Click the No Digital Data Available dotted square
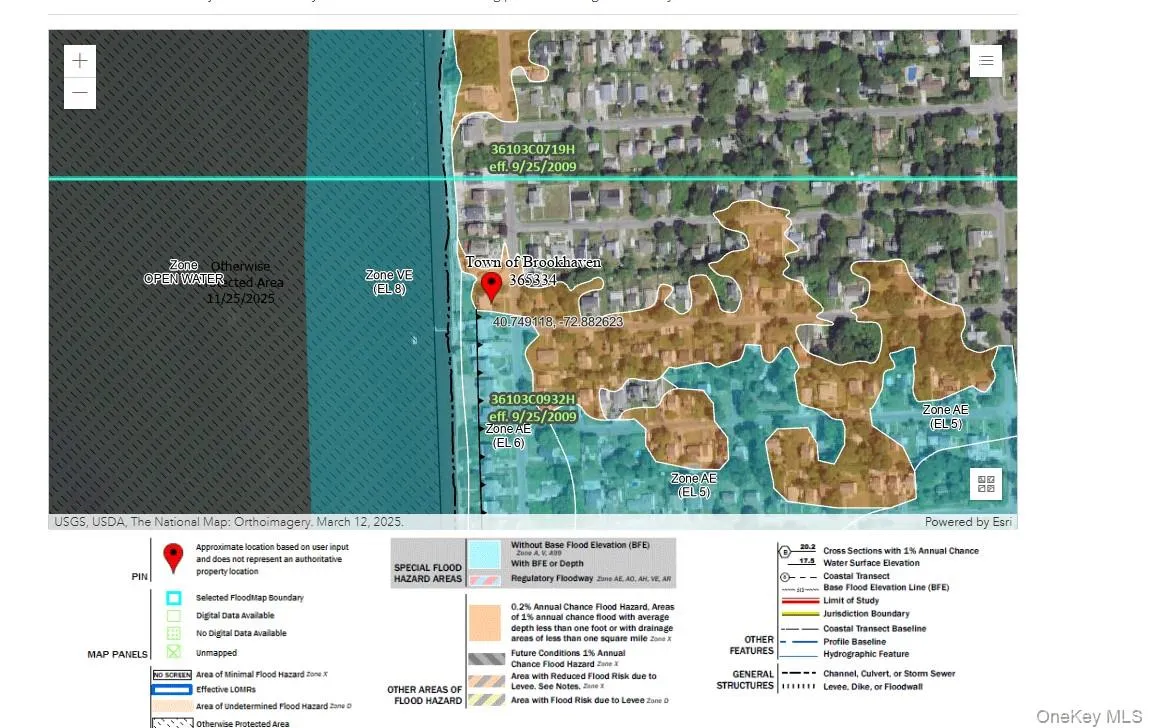The height and width of the screenshot is (728, 1149). 173,633
